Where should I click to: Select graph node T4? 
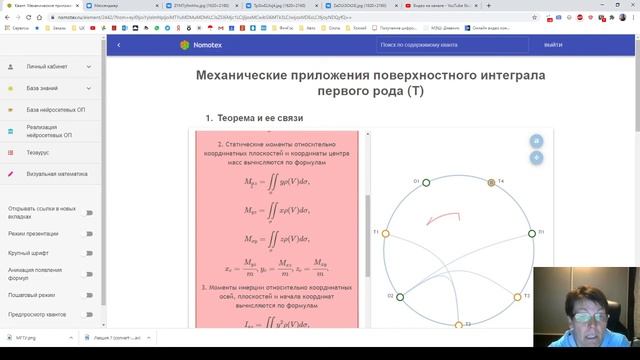(x=491, y=182)
